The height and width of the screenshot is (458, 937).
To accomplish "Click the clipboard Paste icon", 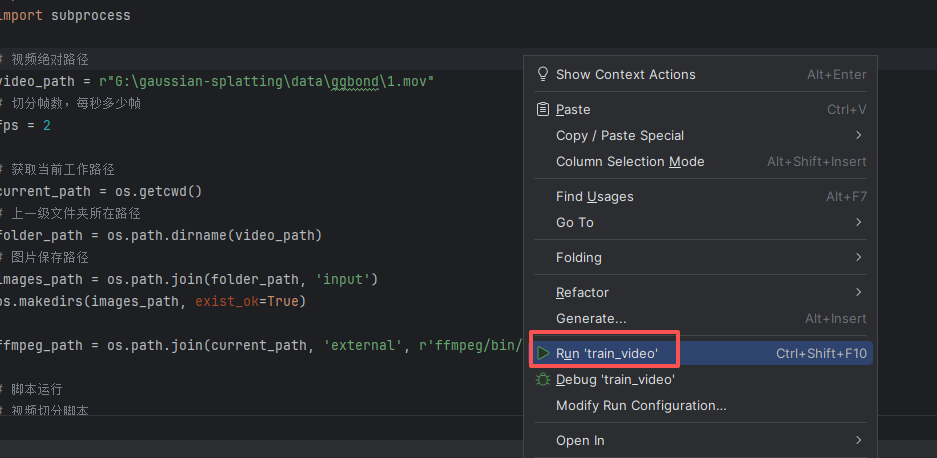I will 543,109.
